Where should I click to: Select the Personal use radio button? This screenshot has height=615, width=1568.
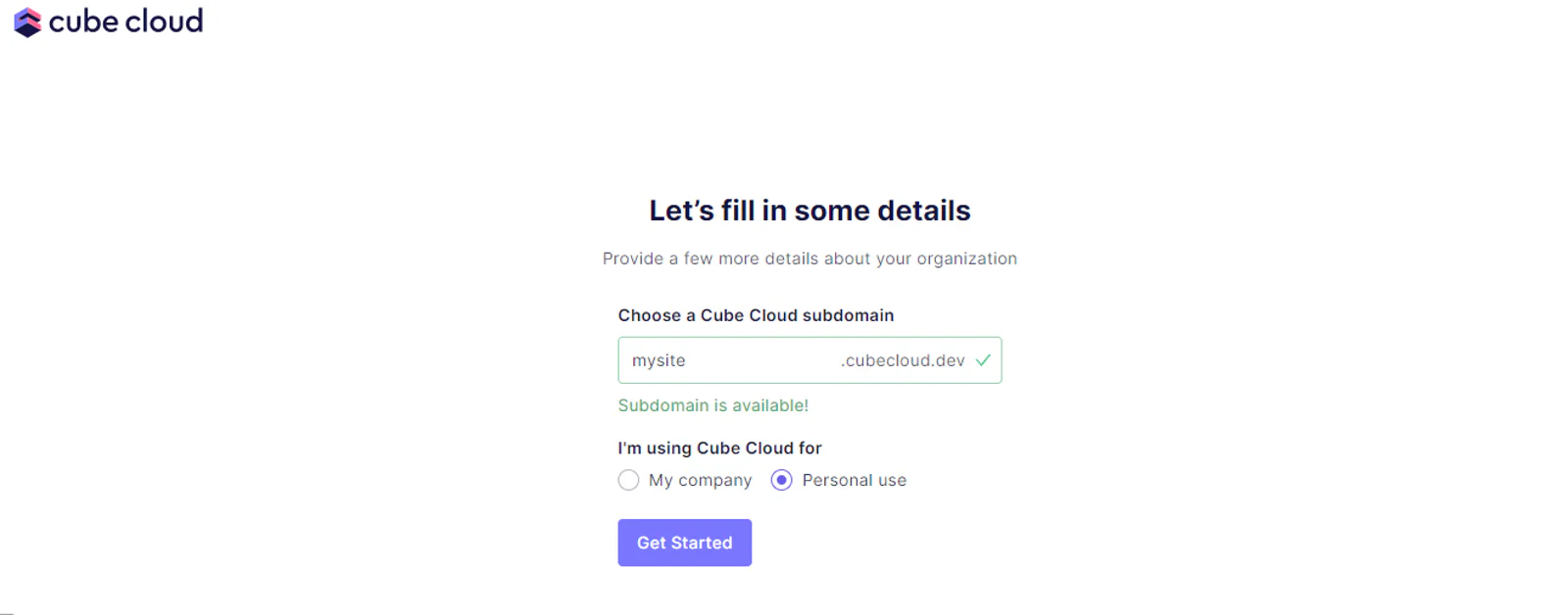click(781, 480)
